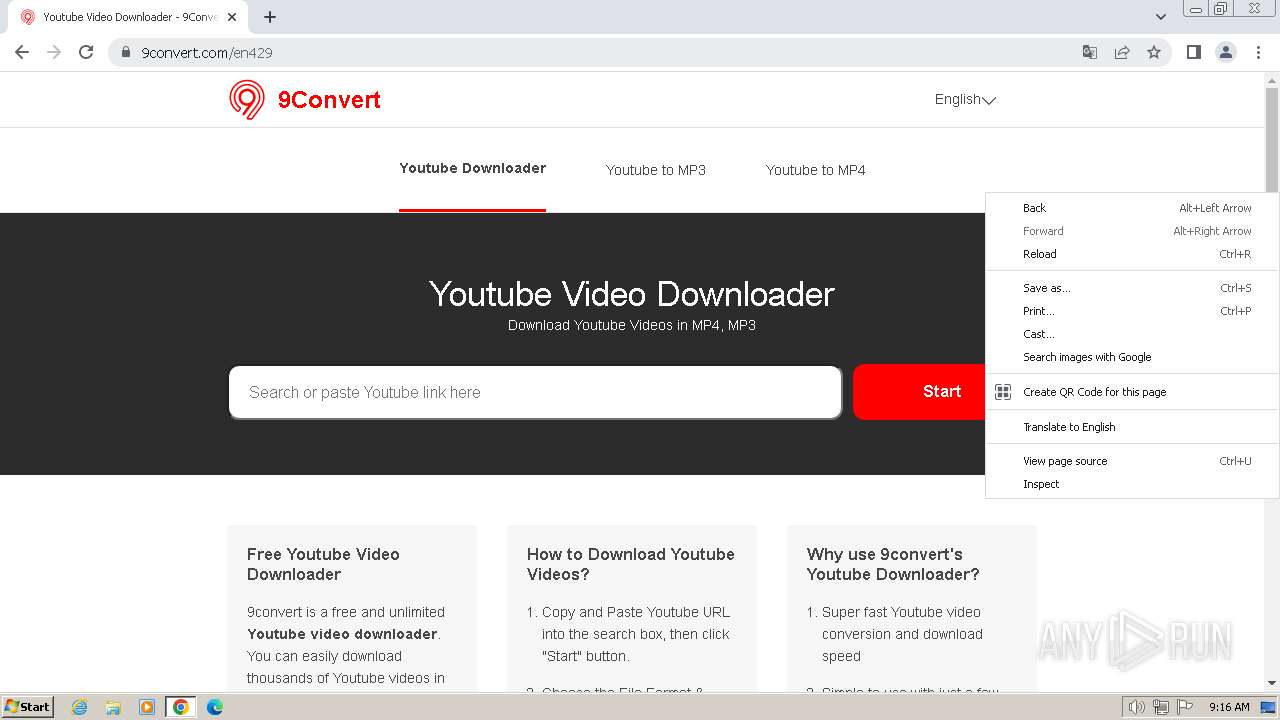This screenshot has height=720, width=1280.
Task: Close the Youtube Video Downloader tab
Action: coord(232,17)
